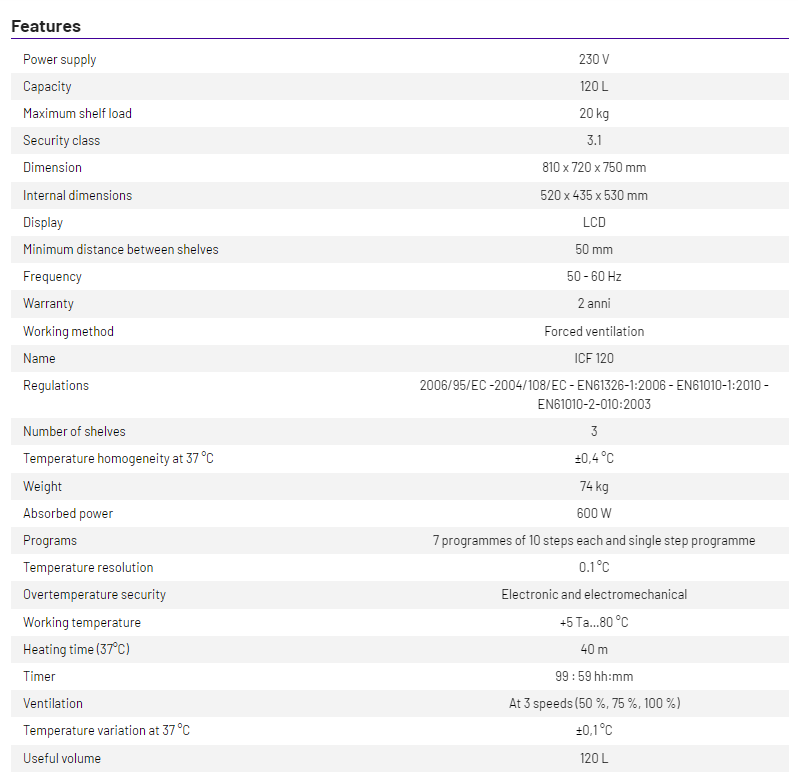Click the Security class value 3.1

tap(594, 141)
